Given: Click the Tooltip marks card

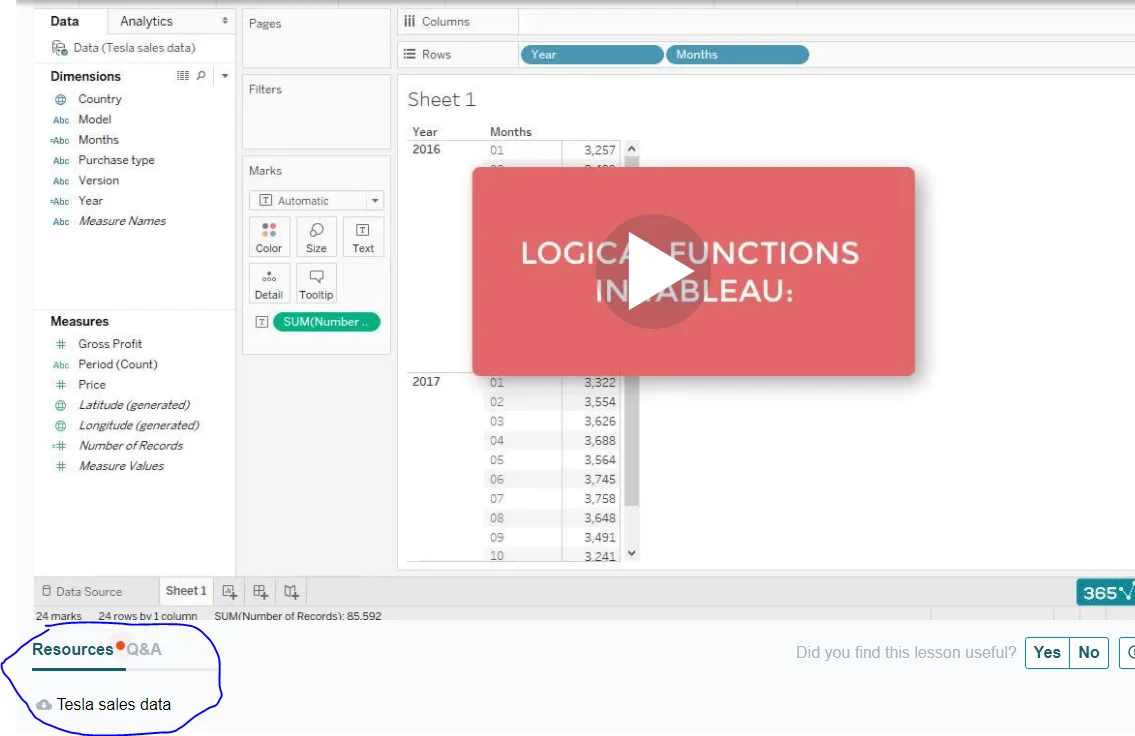Looking at the screenshot, I should [x=316, y=283].
